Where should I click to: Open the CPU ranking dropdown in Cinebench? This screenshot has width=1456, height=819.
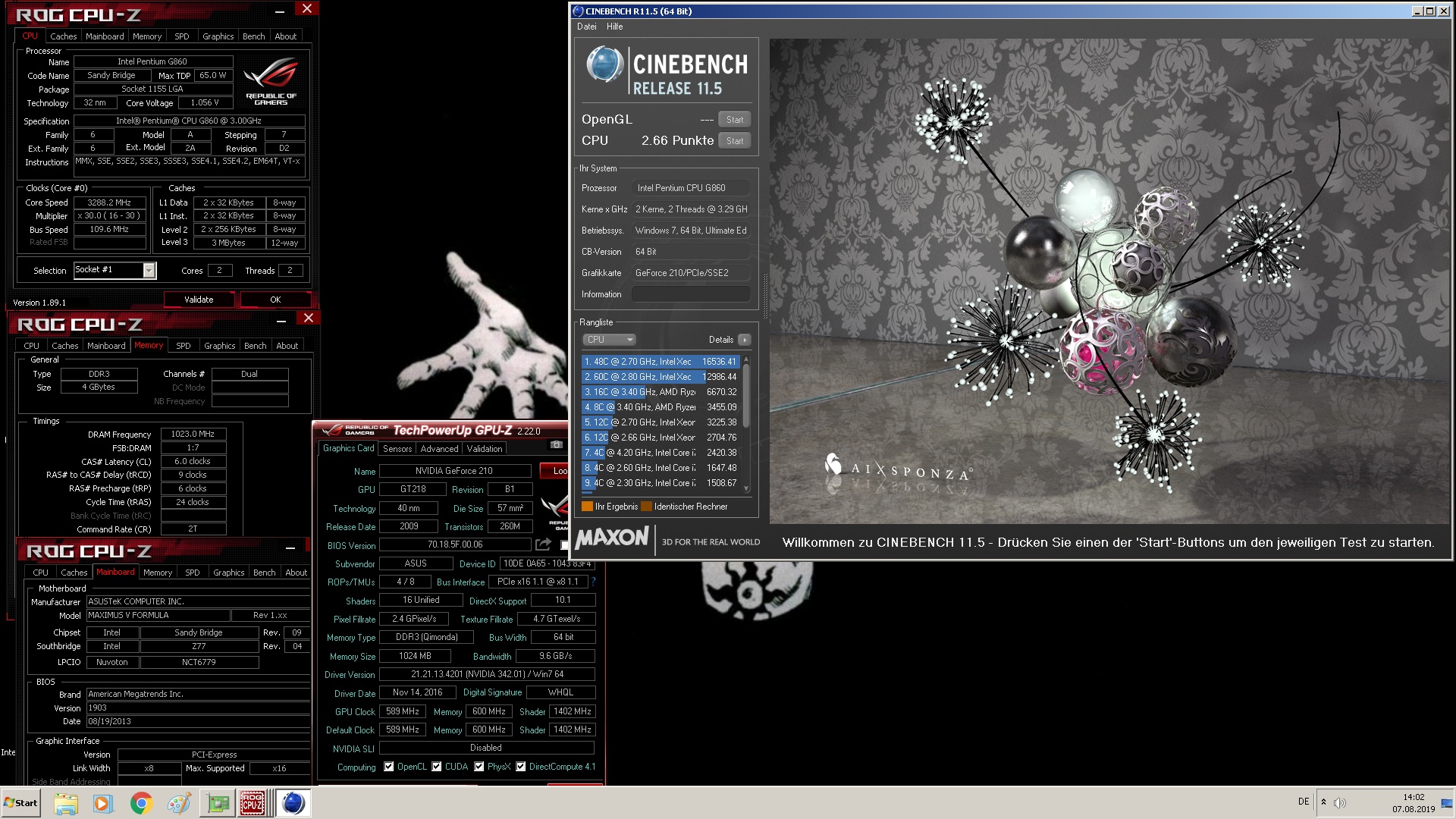coord(608,340)
